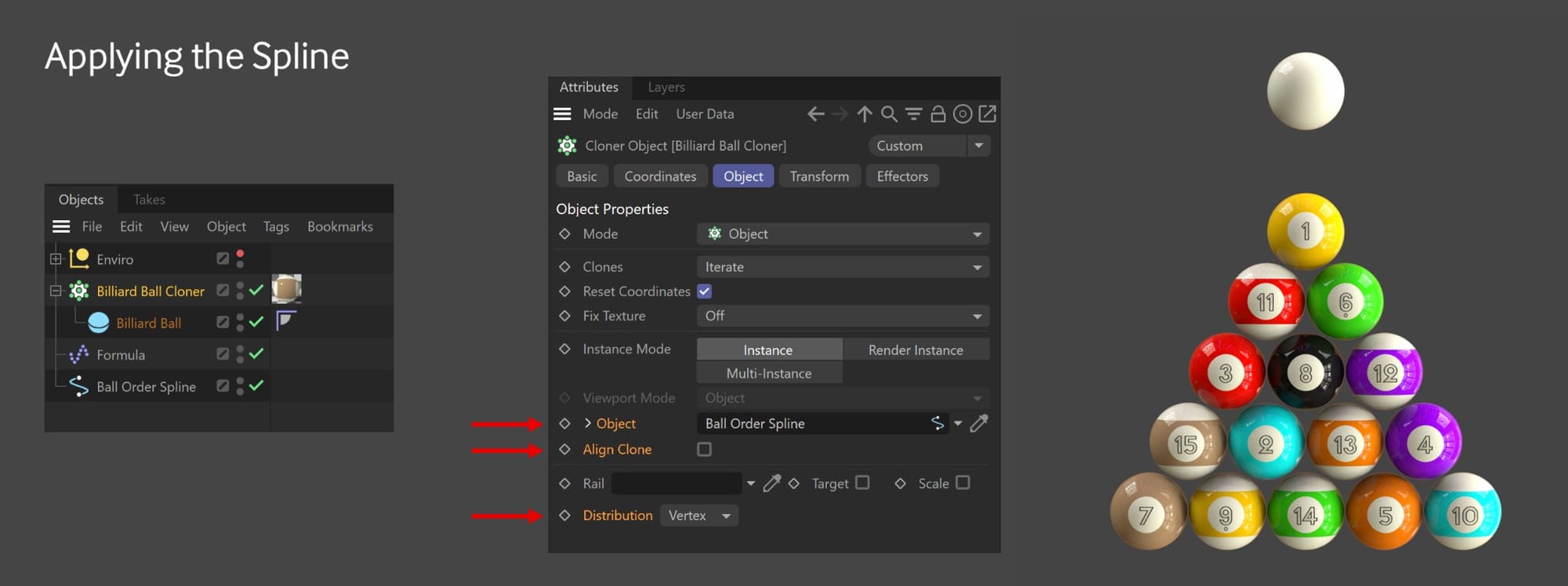
Task: Toggle layer icon on Formula row
Action: tap(223, 354)
